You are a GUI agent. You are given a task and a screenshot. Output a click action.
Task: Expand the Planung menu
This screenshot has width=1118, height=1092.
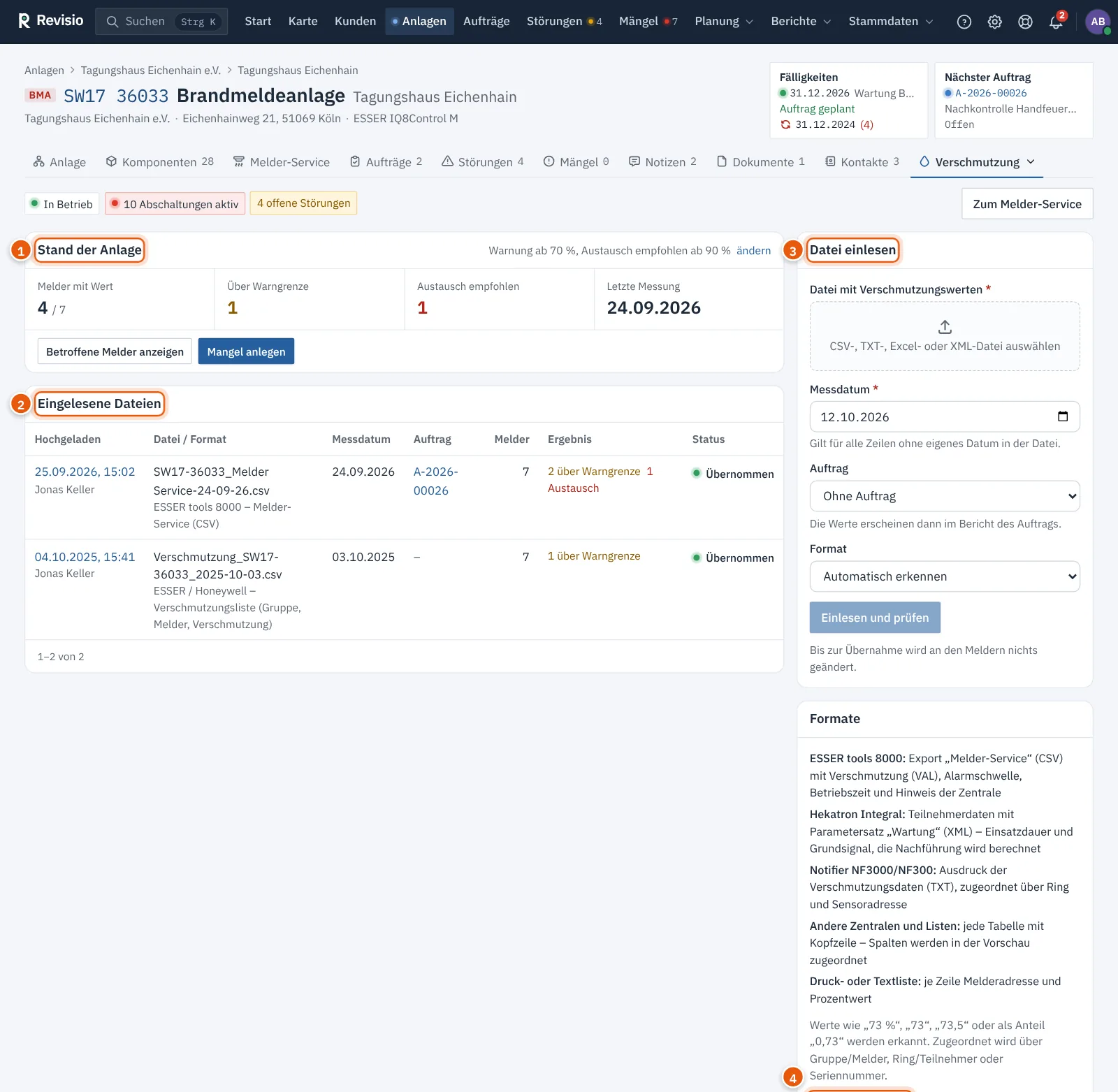724,22
